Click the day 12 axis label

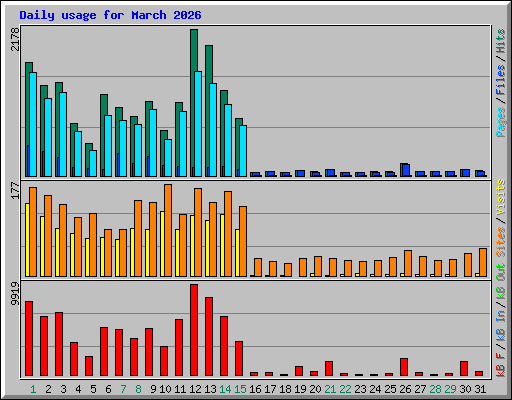195,389
